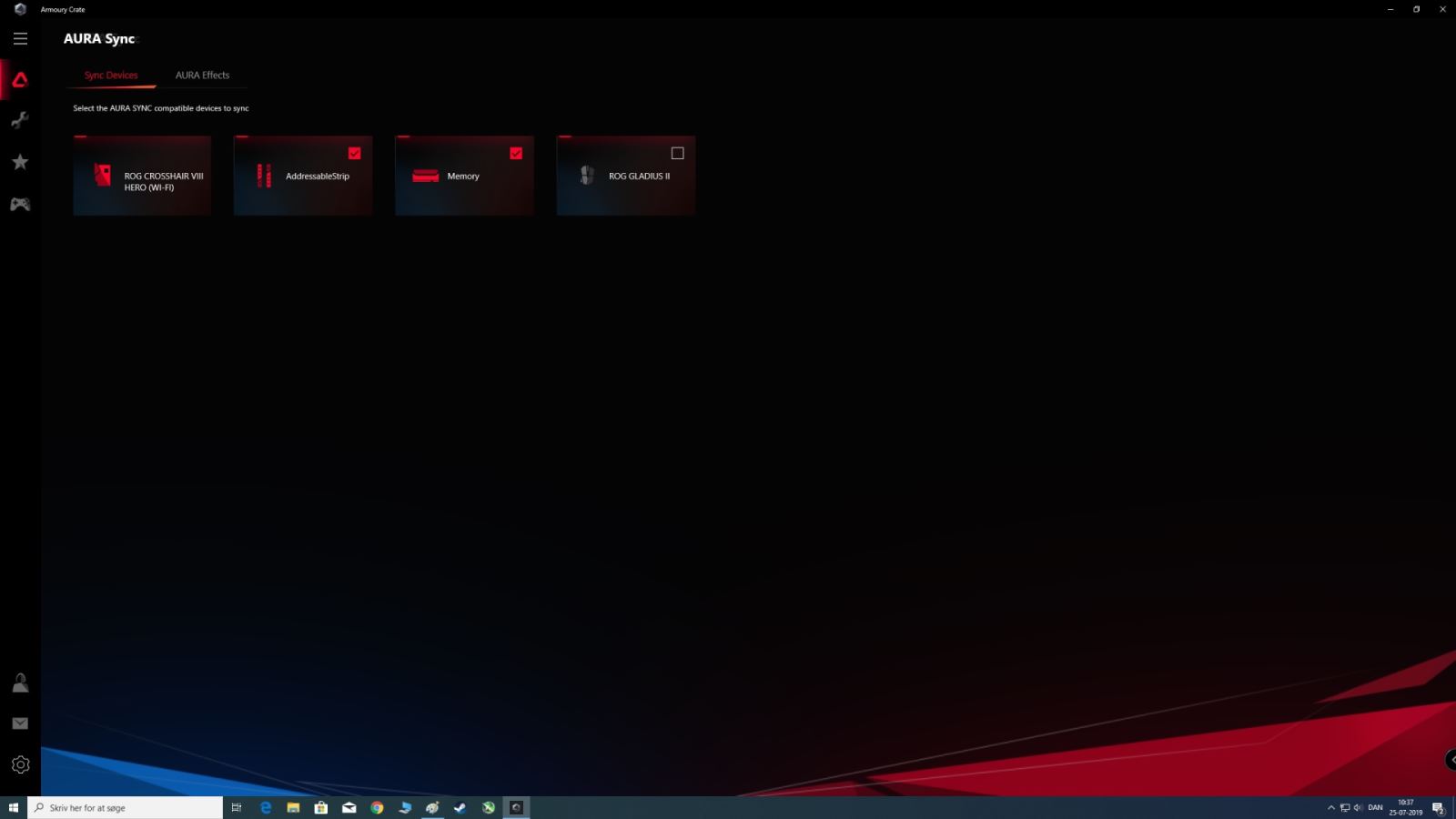1456x819 pixels.
Task: Launch Microsoft Edge from the taskbar
Action: (266, 807)
